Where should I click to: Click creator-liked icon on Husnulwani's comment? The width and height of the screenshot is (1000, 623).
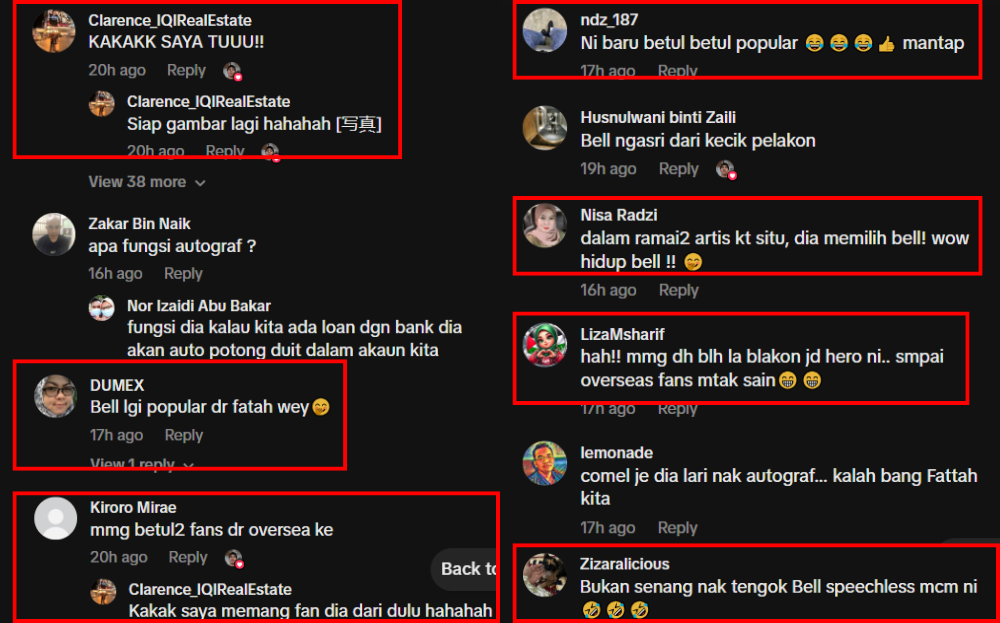point(725,170)
